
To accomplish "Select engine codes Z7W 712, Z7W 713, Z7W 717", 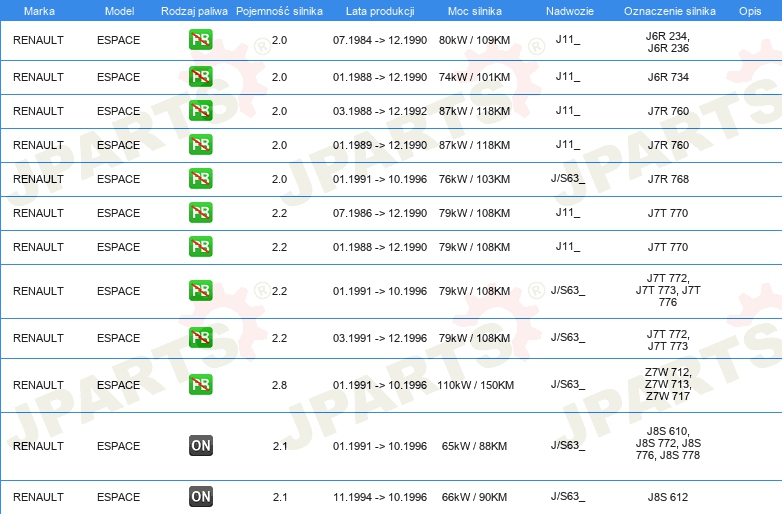I will [668, 384].
